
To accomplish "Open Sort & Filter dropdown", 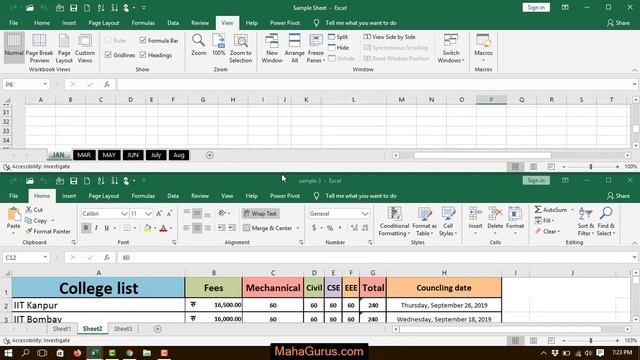I will pos(586,222).
